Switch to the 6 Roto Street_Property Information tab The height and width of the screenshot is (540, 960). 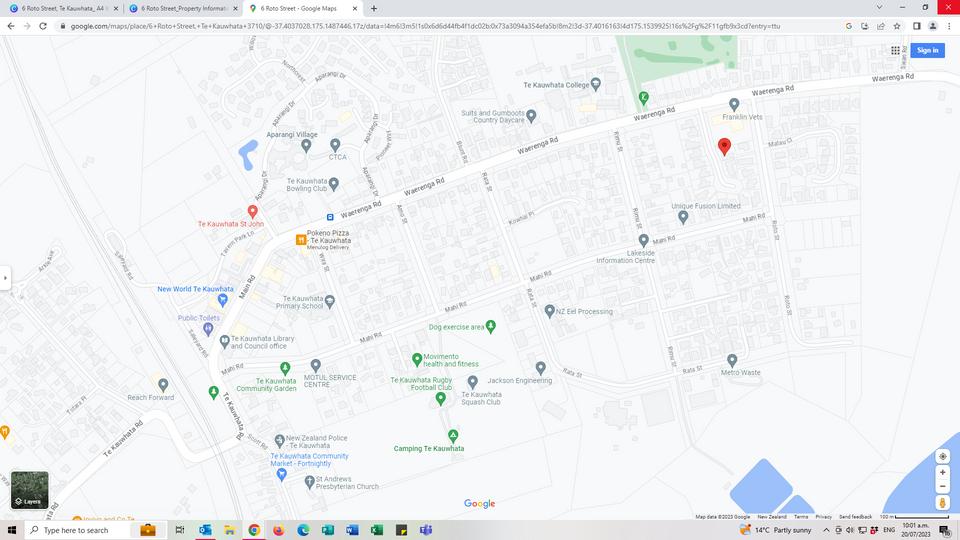click(x=183, y=9)
